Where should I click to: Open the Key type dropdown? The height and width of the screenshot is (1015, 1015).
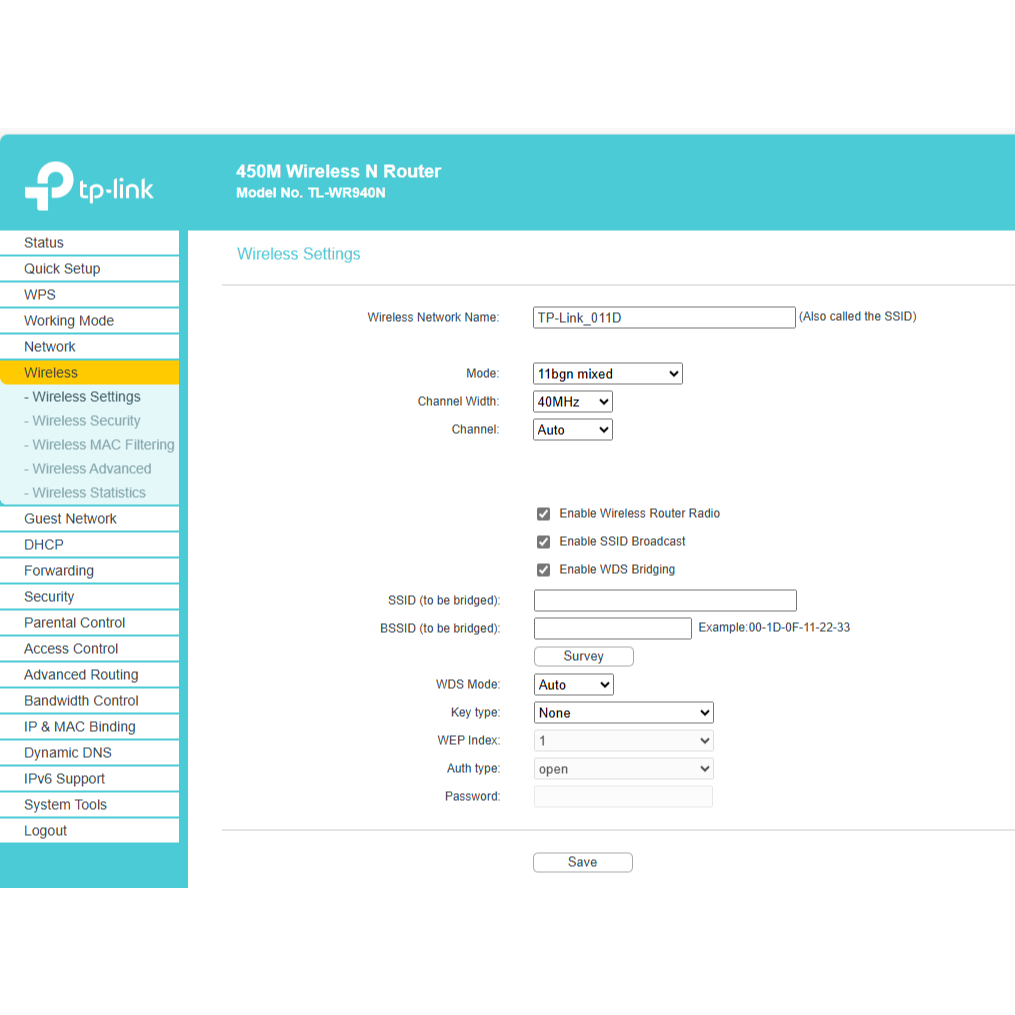click(x=623, y=713)
